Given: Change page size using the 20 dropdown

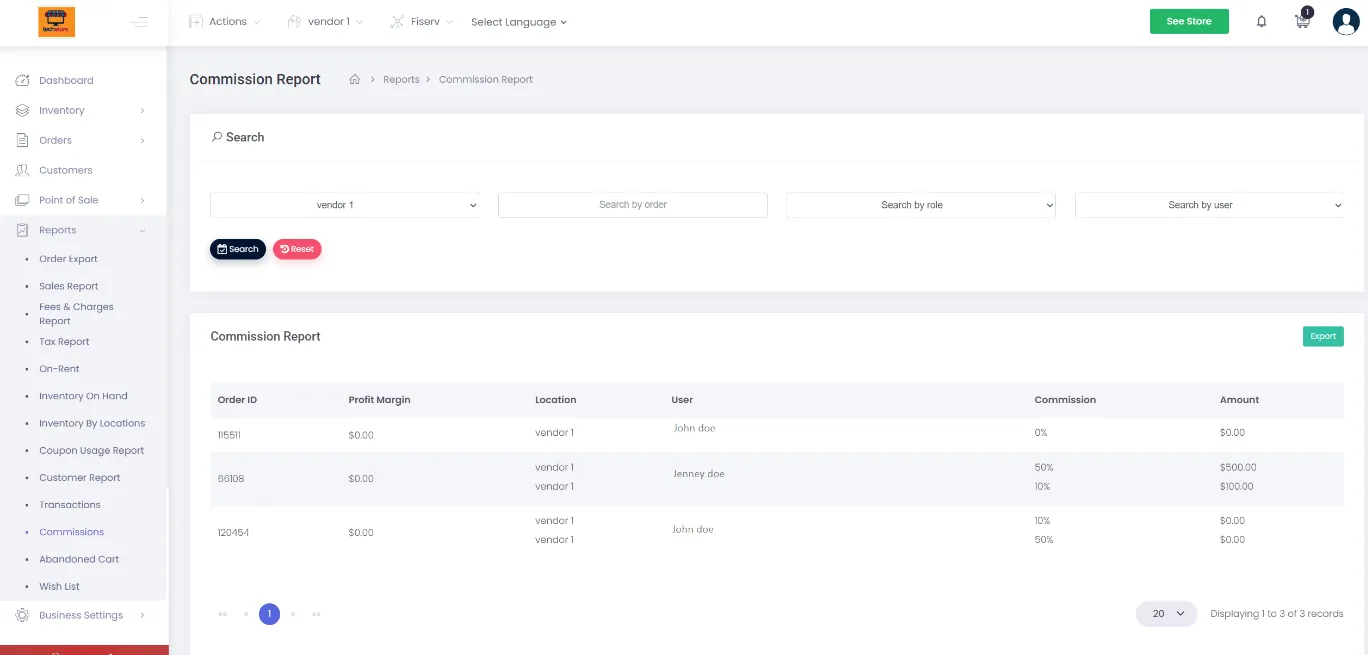Looking at the screenshot, I should (1165, 613).
